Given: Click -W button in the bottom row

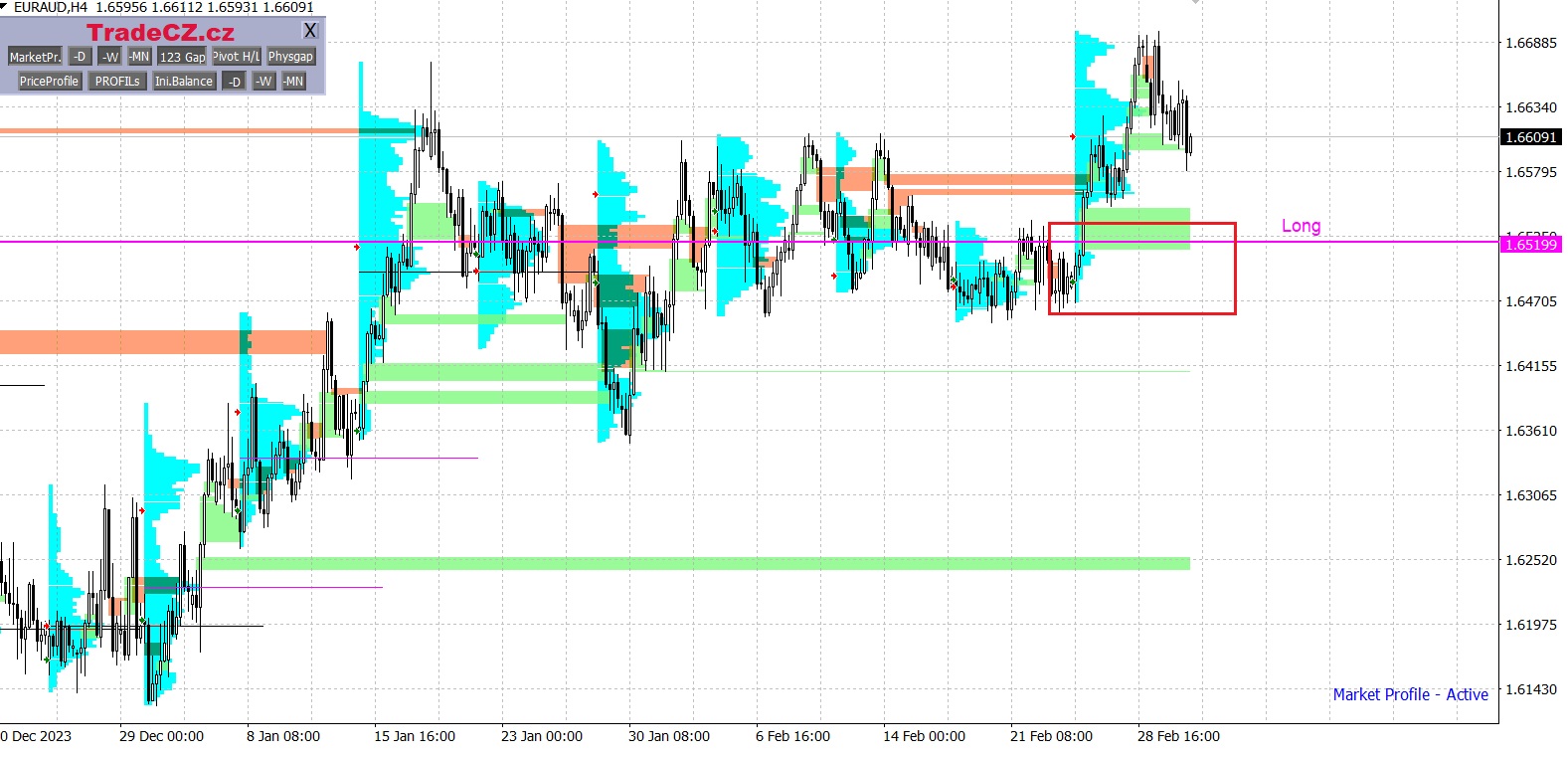Looking at the screenshot, I should tap(263, 82).
